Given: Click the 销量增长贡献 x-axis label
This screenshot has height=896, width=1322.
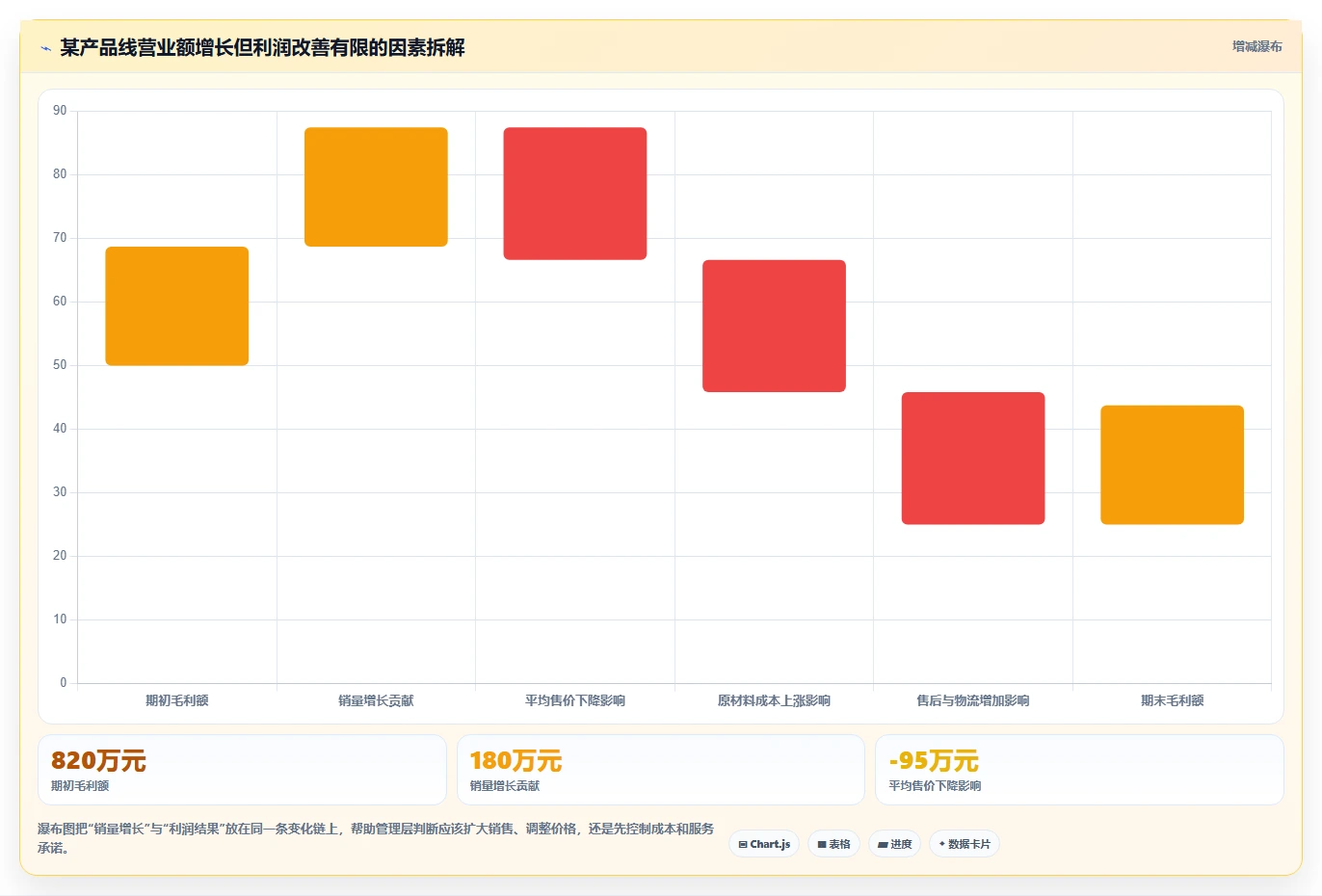Looking at the screenshot, I should pos(376,700).
